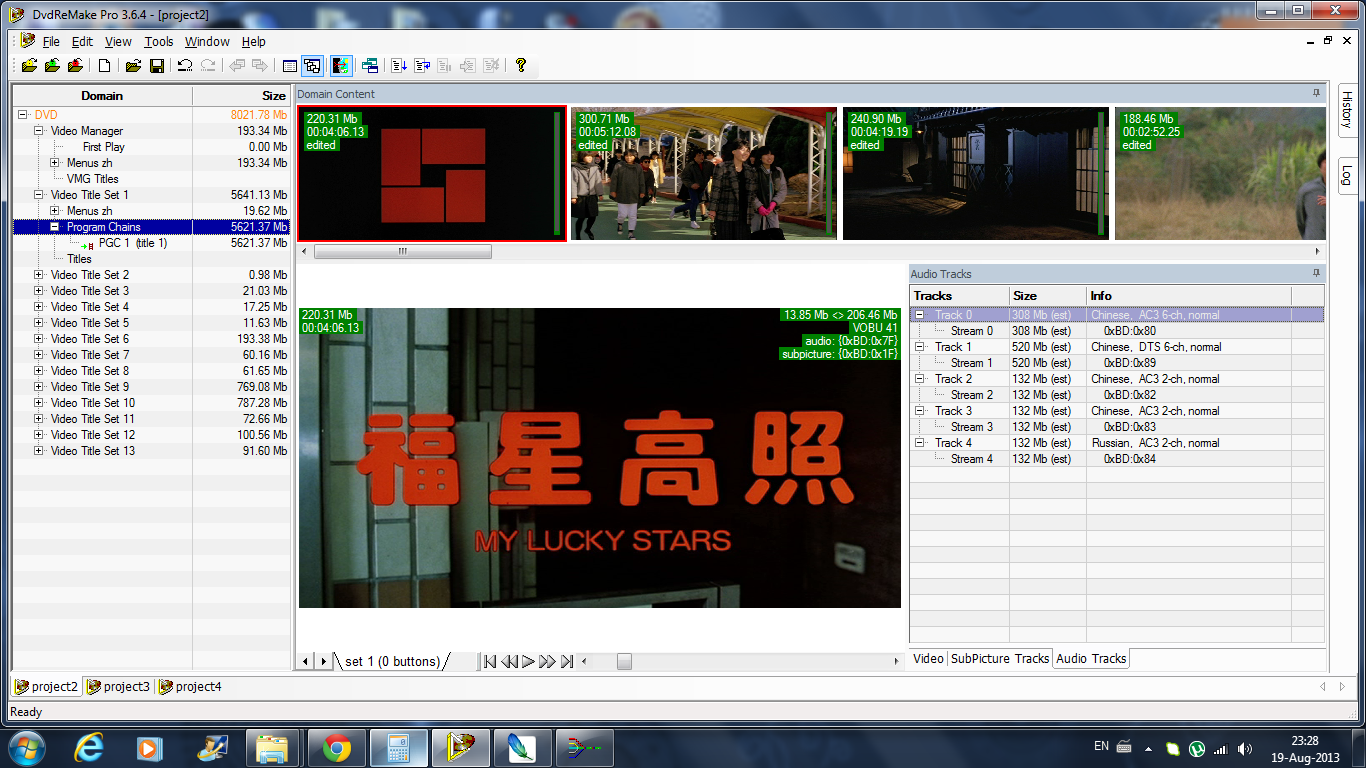Click the yellow question mark Help icon

tap(520, 66)
